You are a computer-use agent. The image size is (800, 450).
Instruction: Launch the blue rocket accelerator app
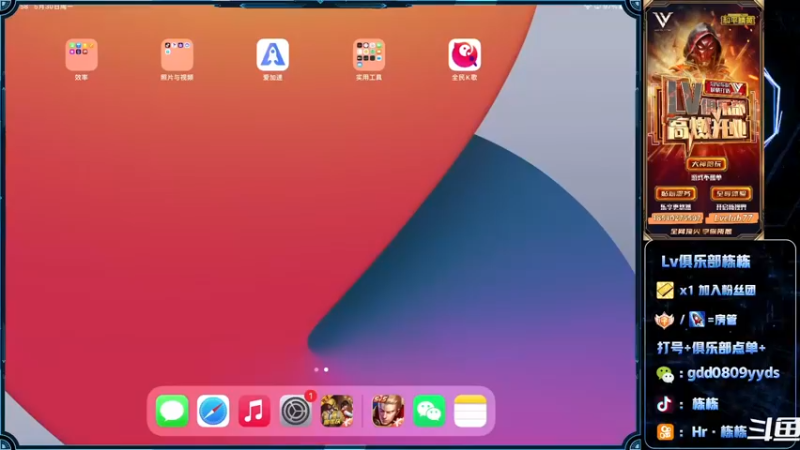click(x=272, y=55)
